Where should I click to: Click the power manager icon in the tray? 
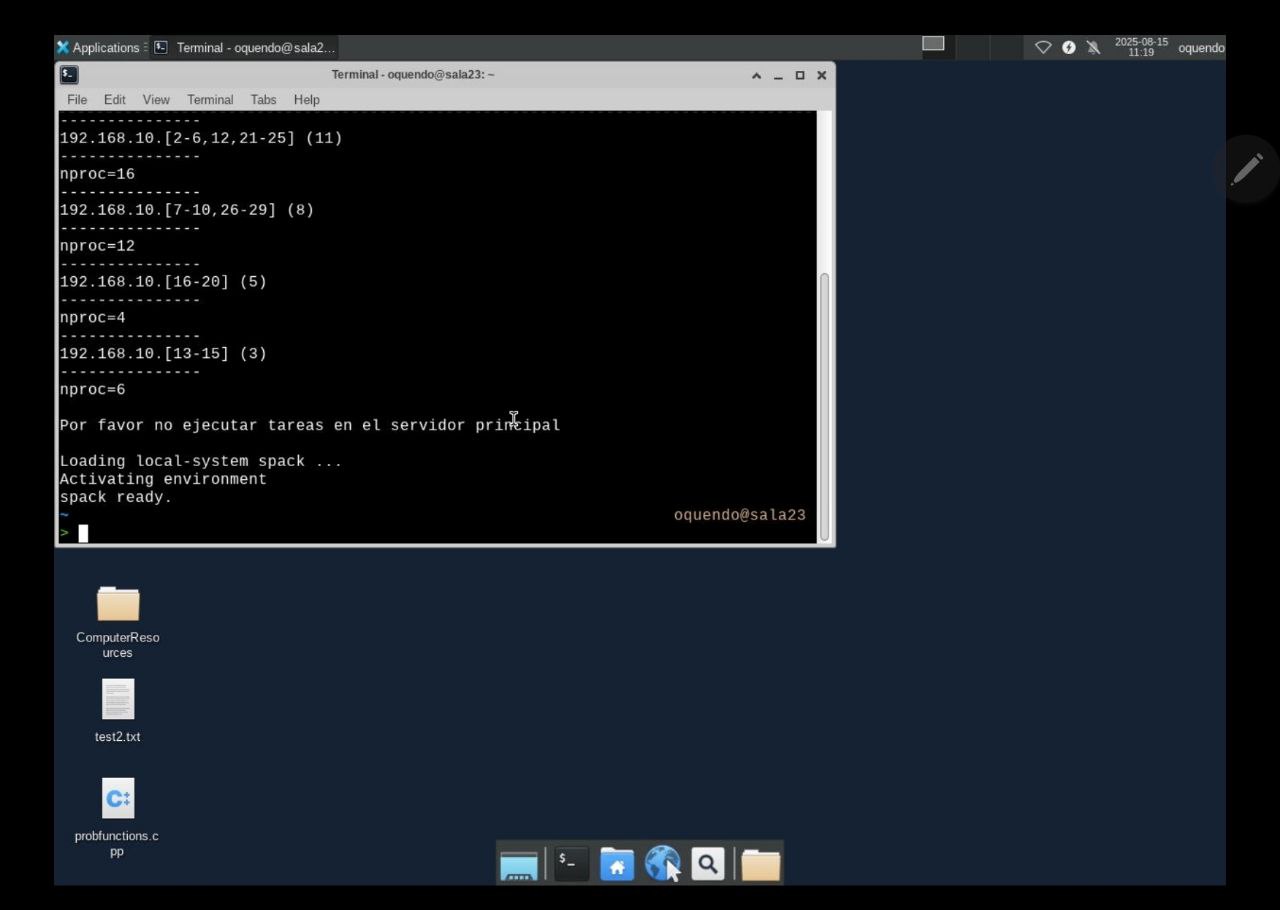pos(1067,46)
